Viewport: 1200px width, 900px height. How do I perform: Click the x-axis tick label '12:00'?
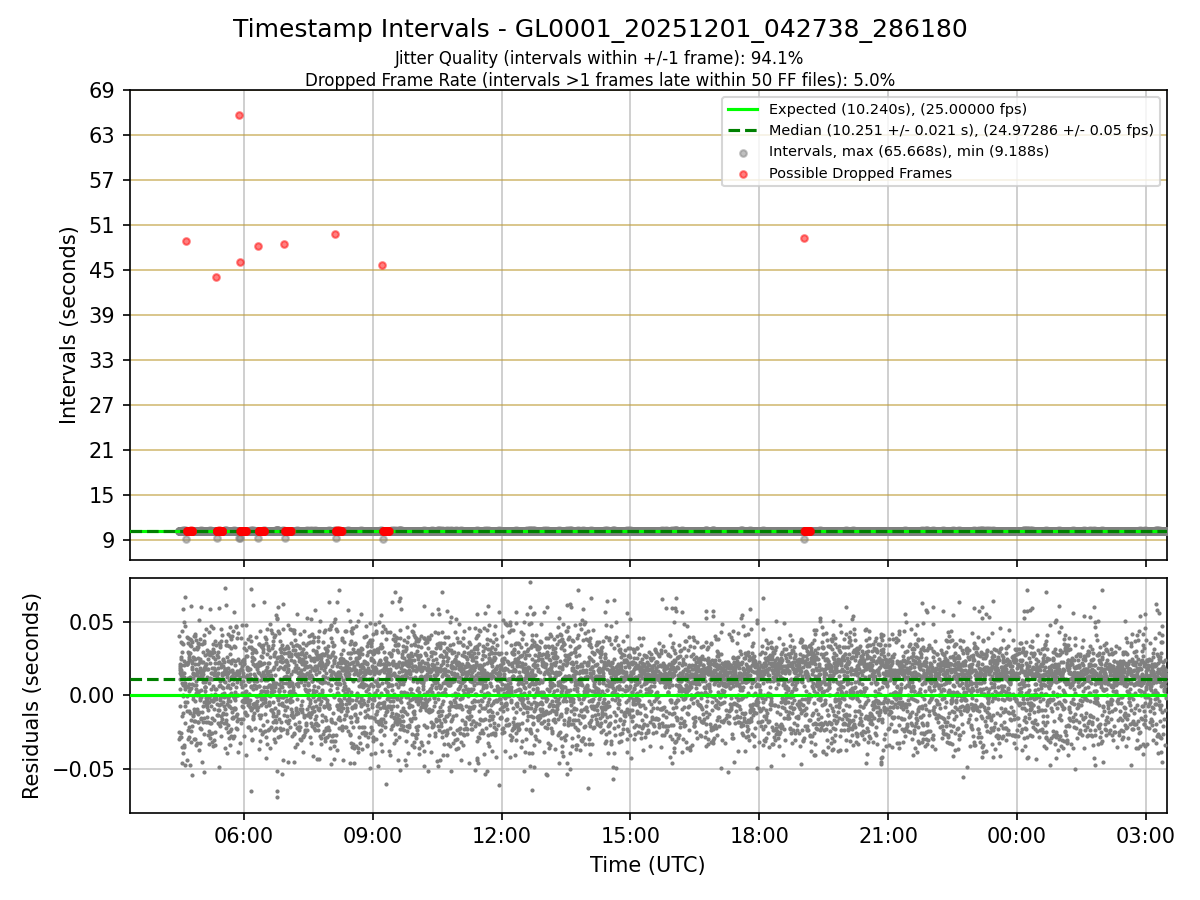click(x=502, y=834)
